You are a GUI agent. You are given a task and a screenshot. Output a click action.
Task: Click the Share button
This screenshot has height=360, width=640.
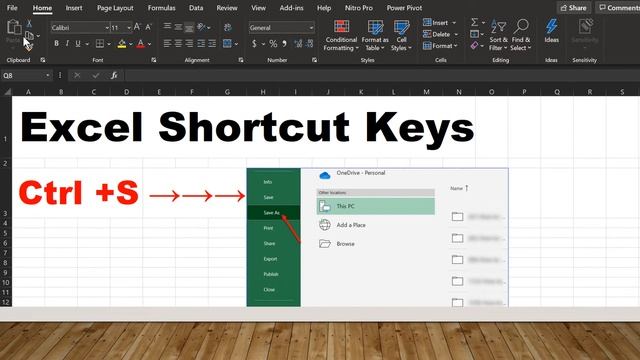pos(573,8)
